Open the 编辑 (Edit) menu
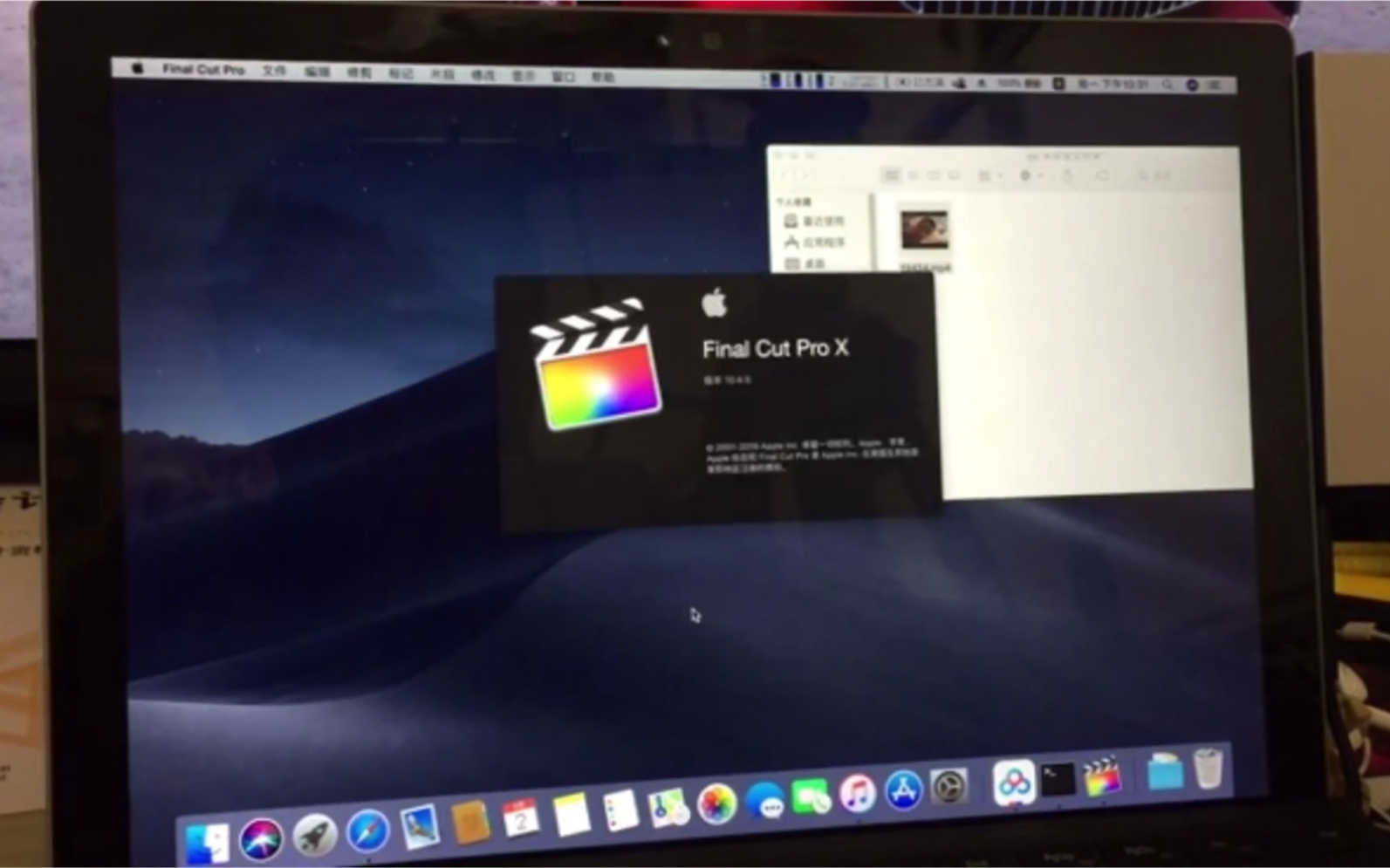1390x868 pixels. pos(317,72)
